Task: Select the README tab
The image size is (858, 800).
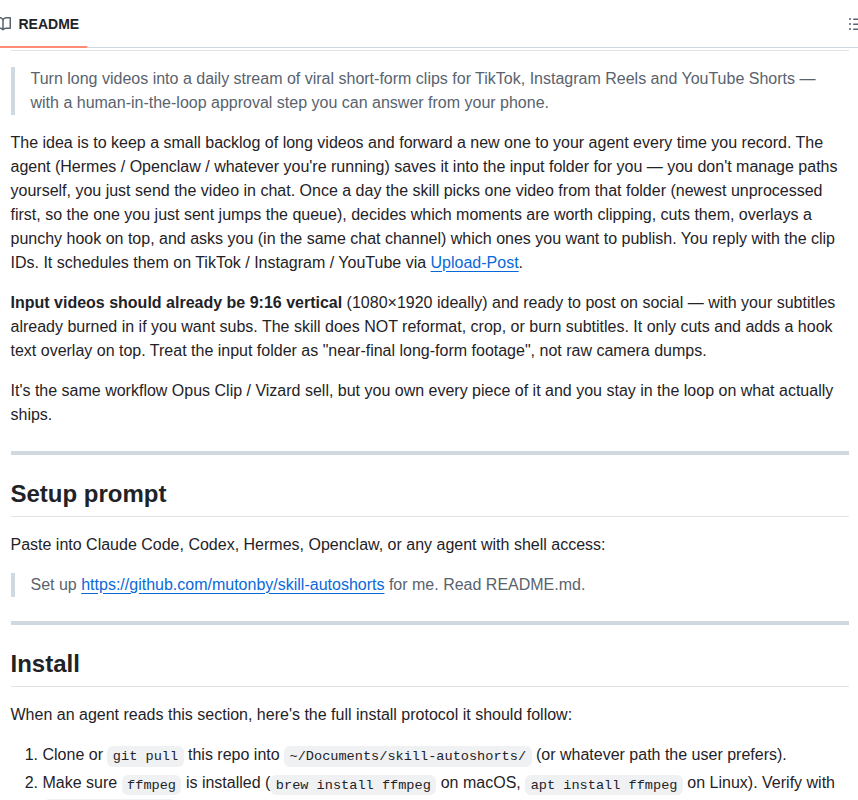Action: pyautogui.click(x=43, y=24)
